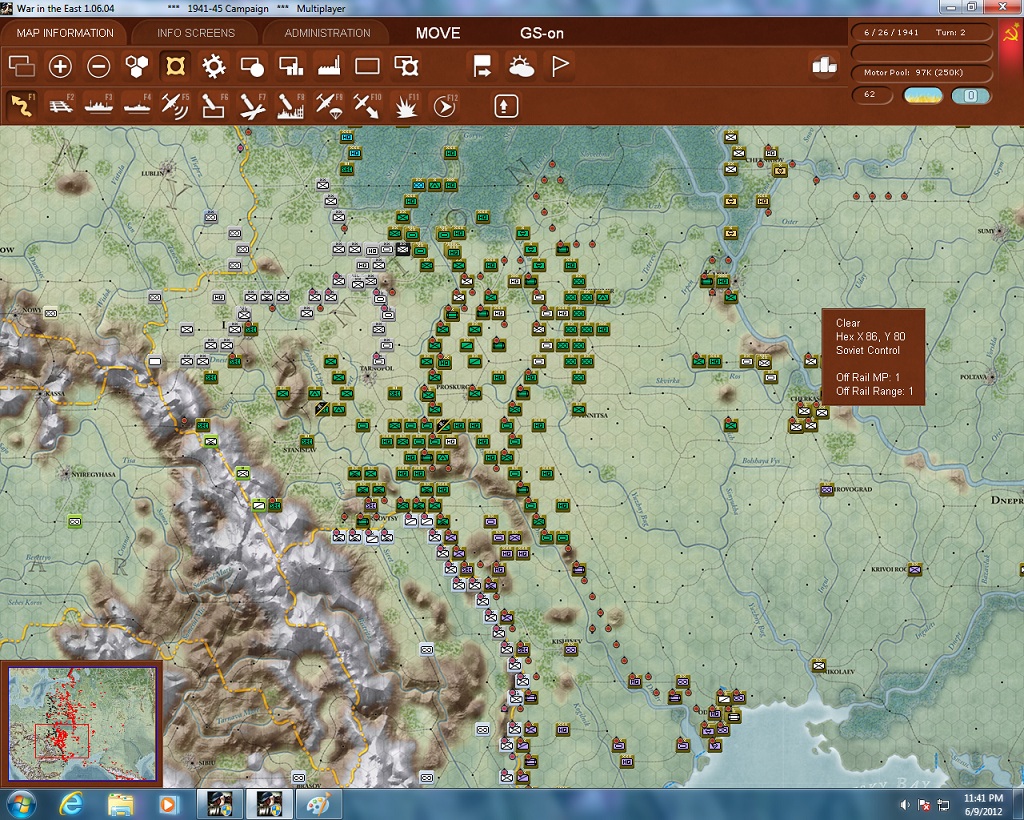This screenshot has height=820, width=1024.
Task: Open Windows Start button
Action: point(20,804)
